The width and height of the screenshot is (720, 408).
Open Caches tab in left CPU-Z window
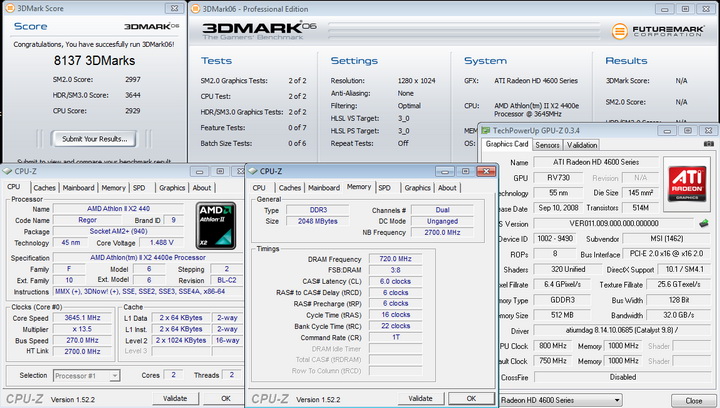[45, 188]
